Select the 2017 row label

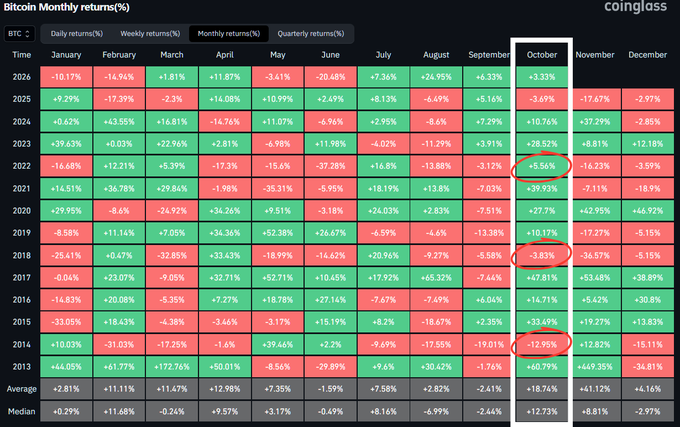[x=22, y=277]
